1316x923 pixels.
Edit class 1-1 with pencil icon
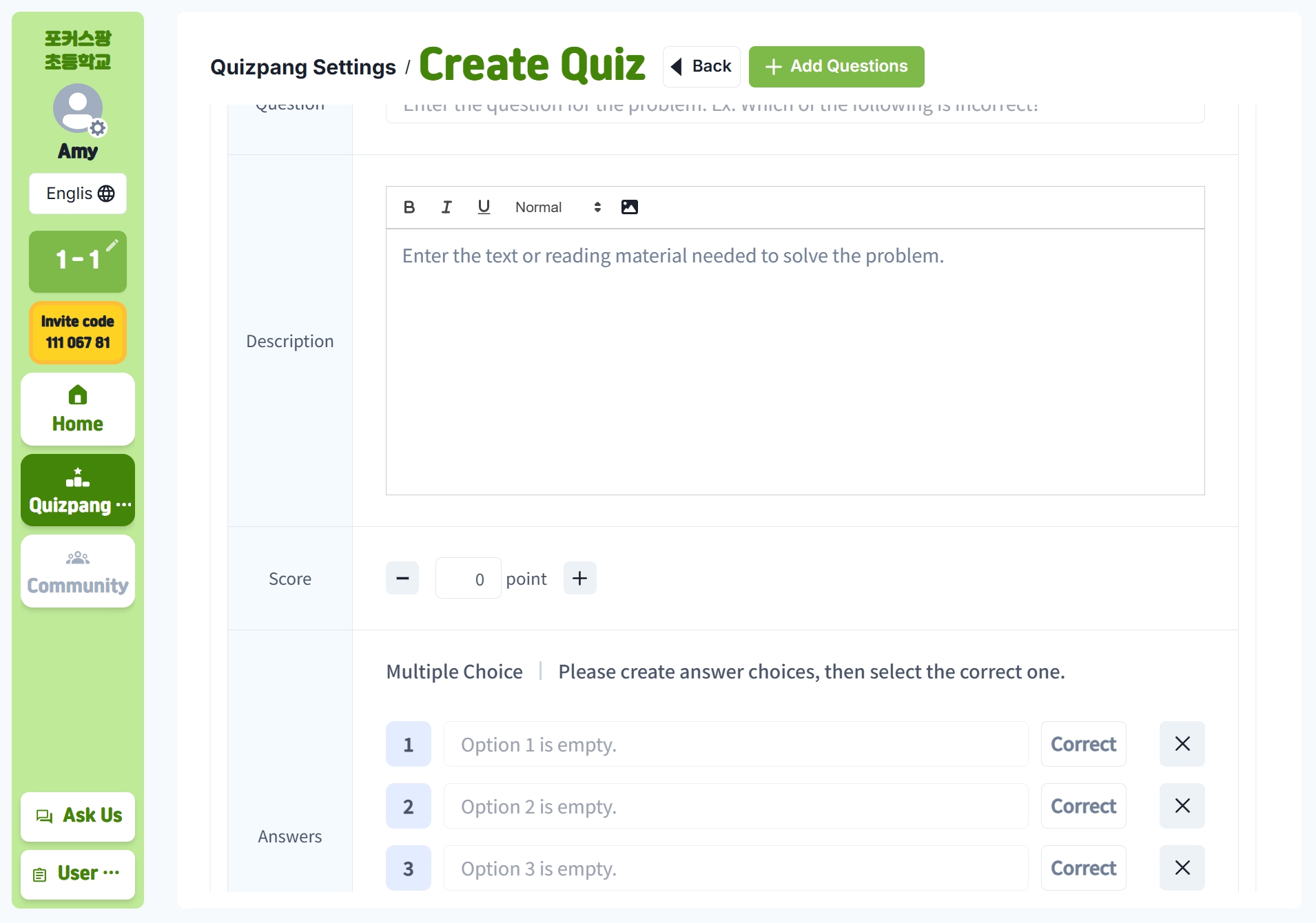(112, 245)
